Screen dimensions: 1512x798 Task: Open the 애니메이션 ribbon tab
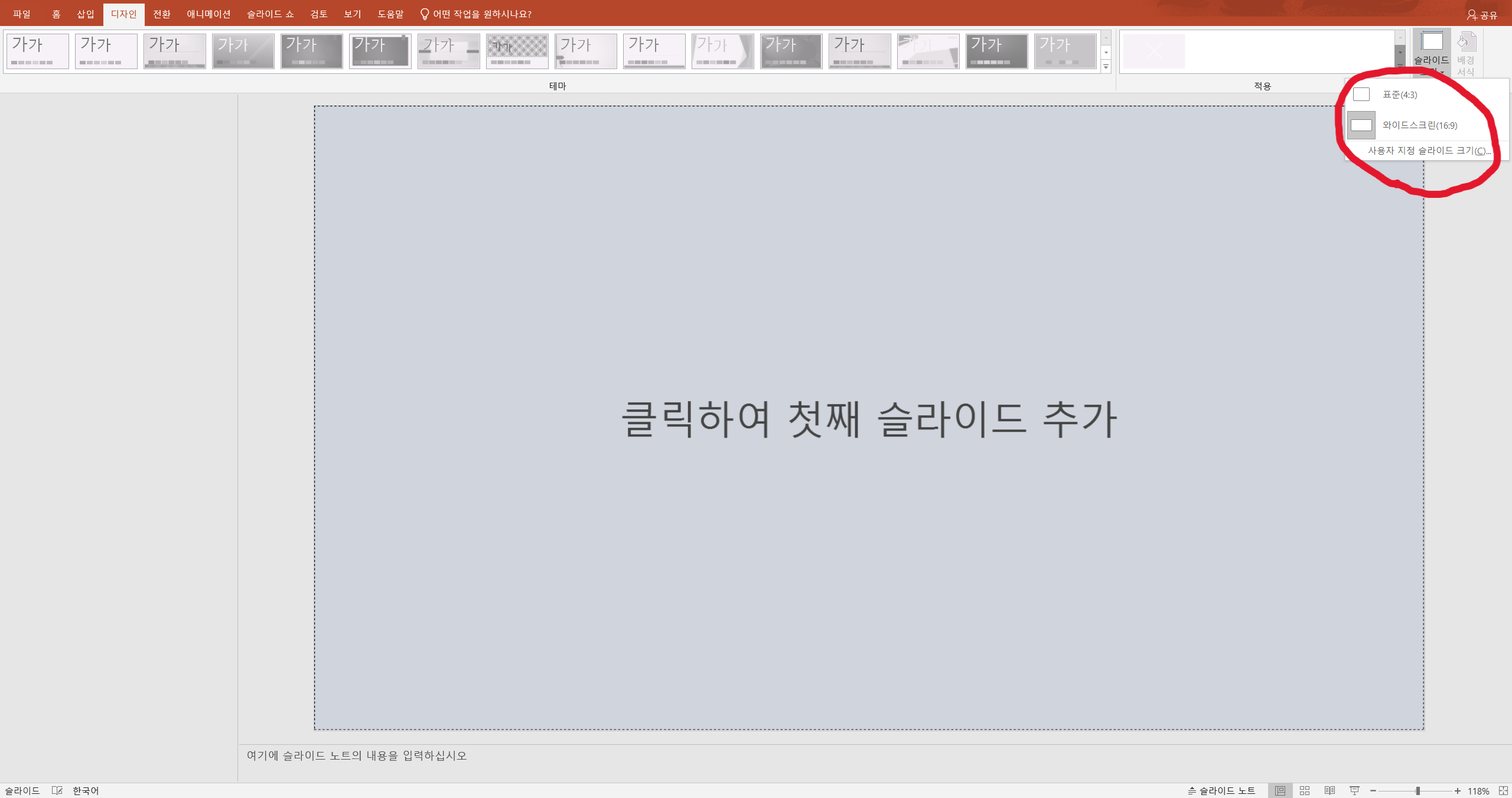point(208,14)
